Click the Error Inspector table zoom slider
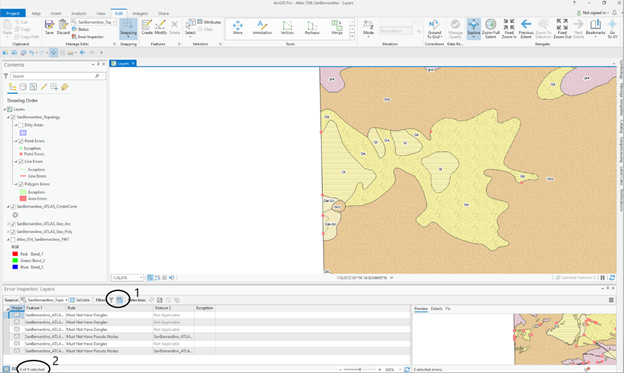 [x=360, y=369]
